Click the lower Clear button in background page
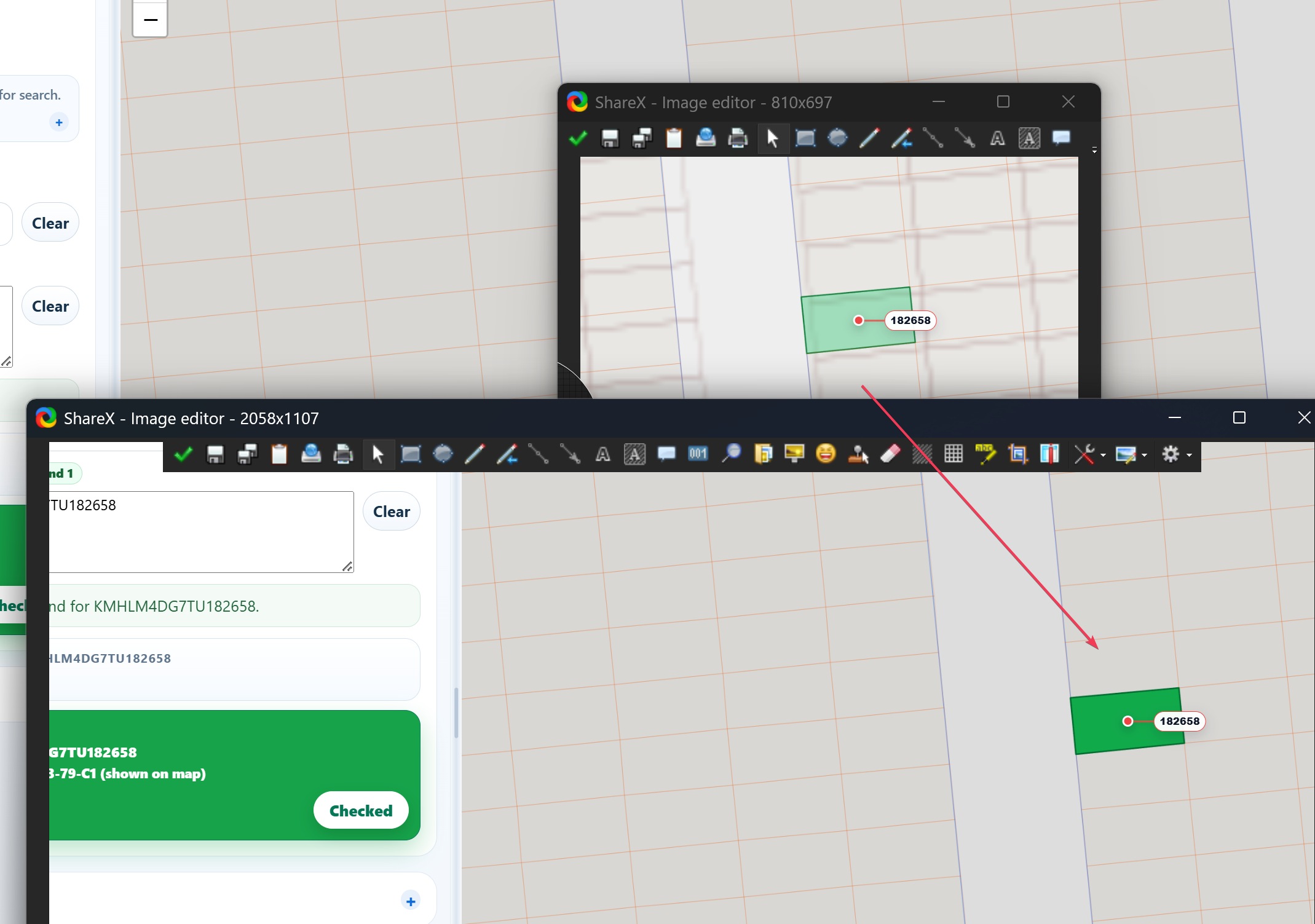This screenshot has width=1315, height=924. (50, 306)
